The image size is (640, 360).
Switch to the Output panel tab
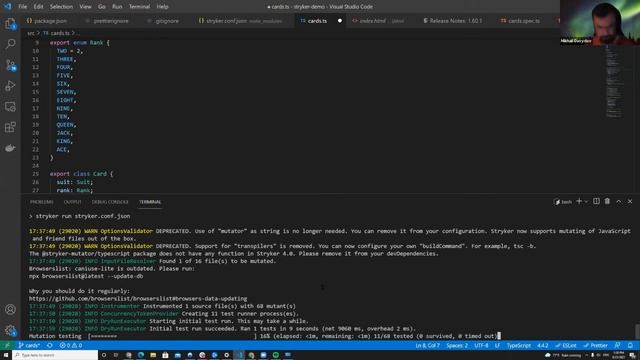(x=73, y=202)
